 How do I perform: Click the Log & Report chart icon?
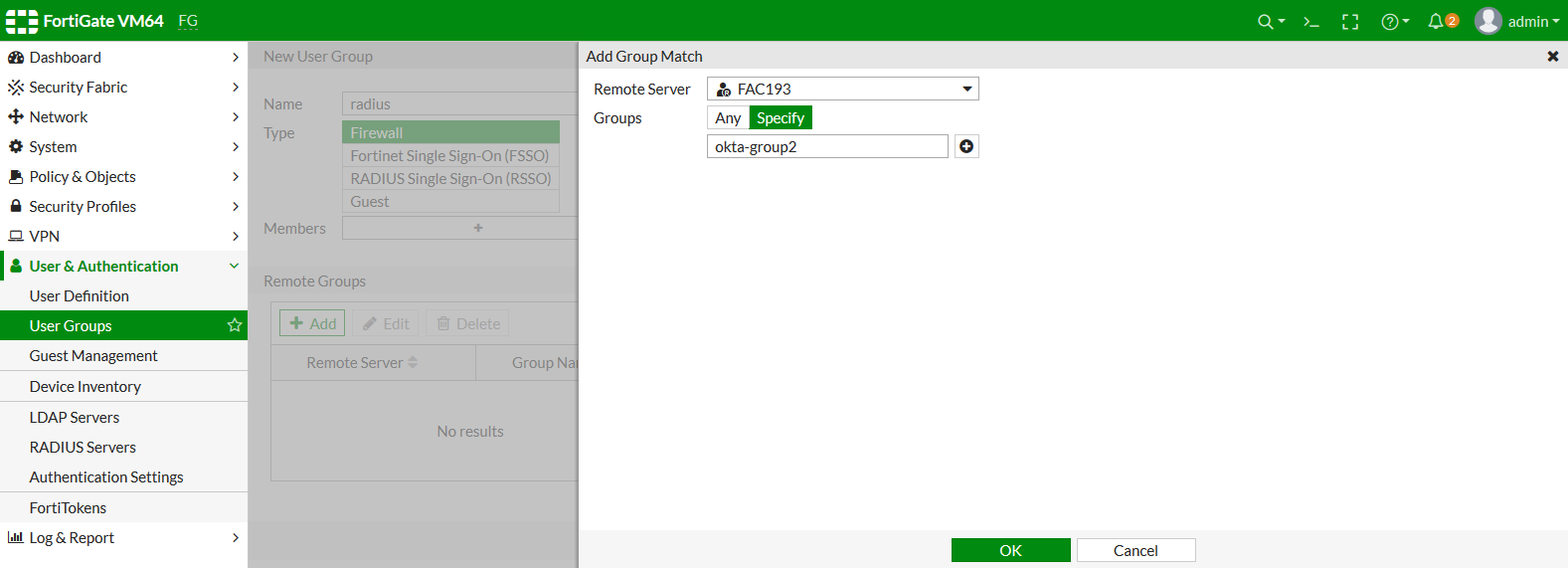point(16,537)
